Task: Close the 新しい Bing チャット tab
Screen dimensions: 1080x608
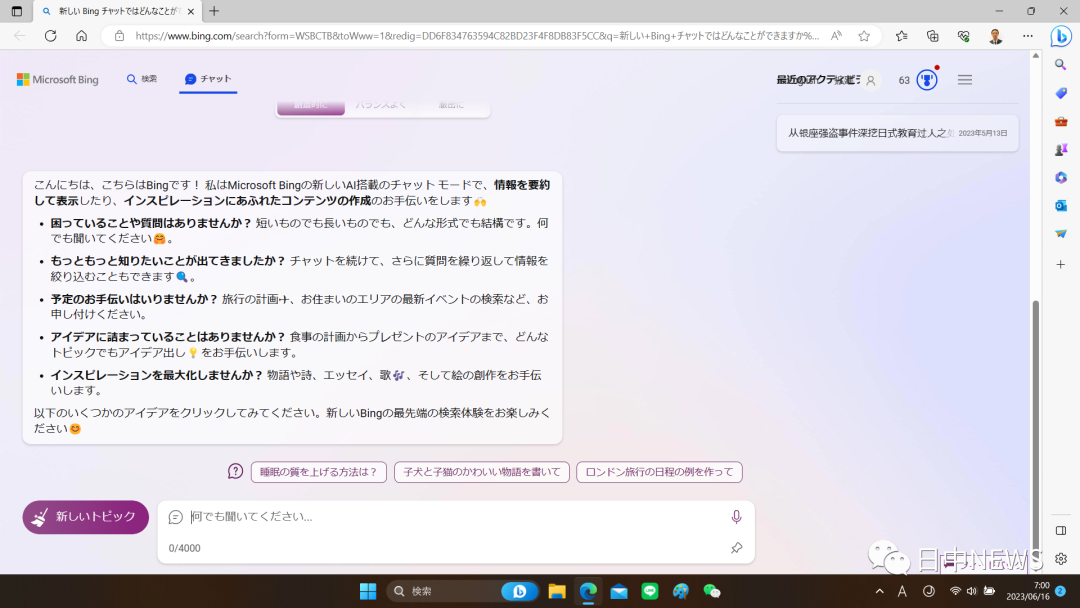Action: pos(191,12)
